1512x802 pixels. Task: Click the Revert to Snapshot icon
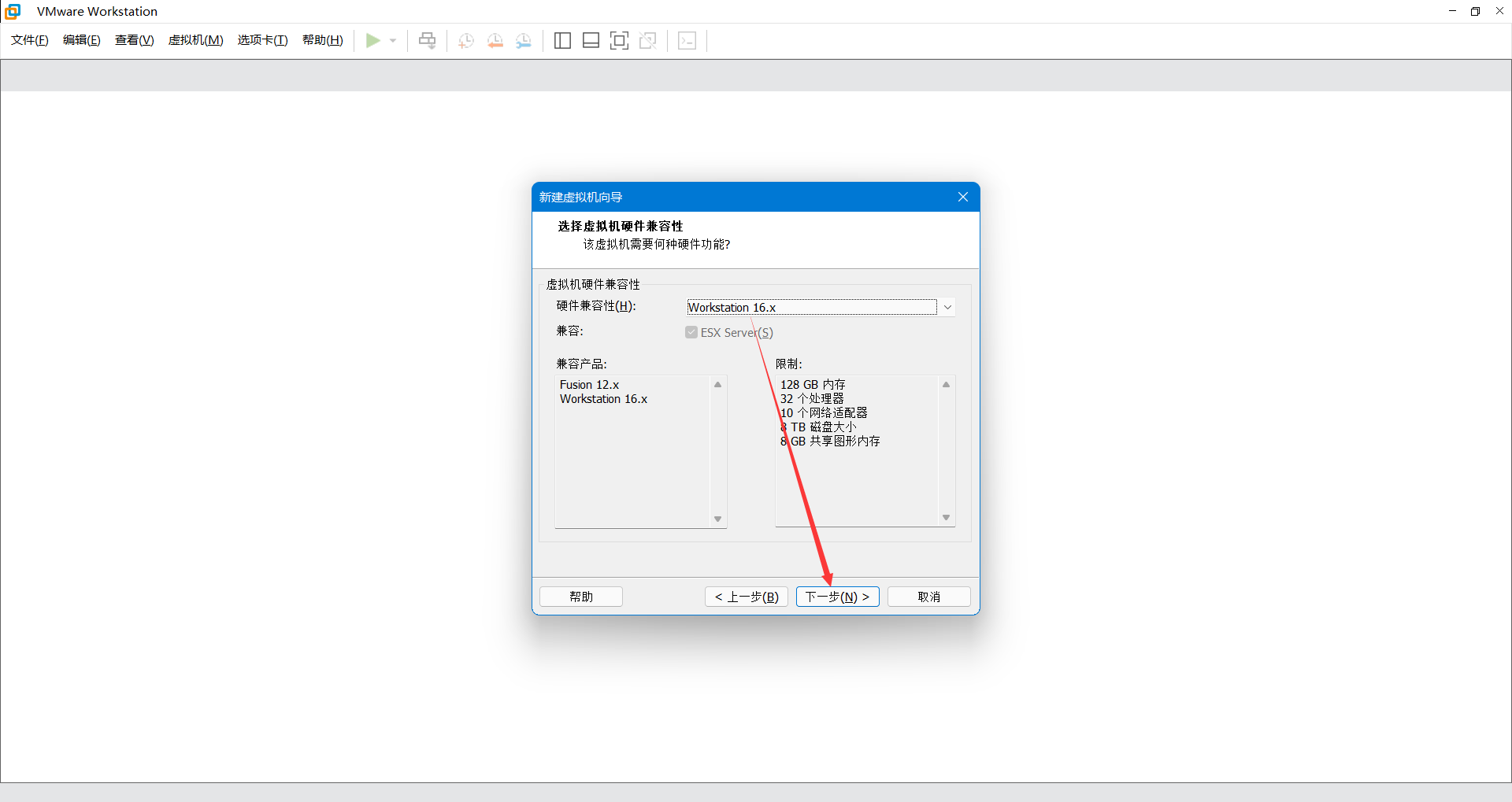coord(495,41)
